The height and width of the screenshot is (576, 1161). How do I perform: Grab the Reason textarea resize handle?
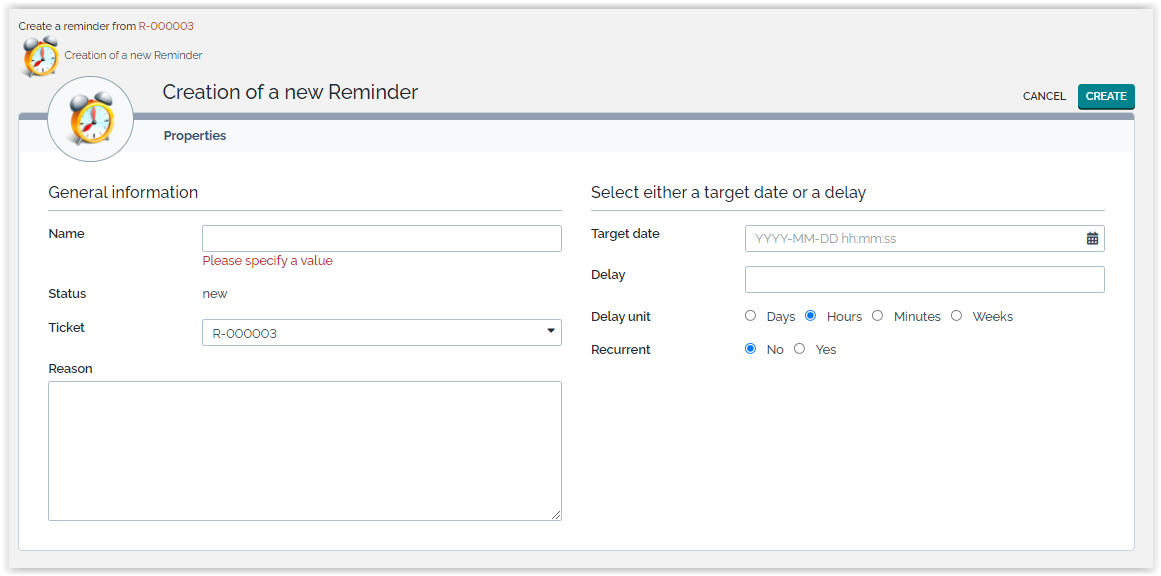[x=556, y=515]
